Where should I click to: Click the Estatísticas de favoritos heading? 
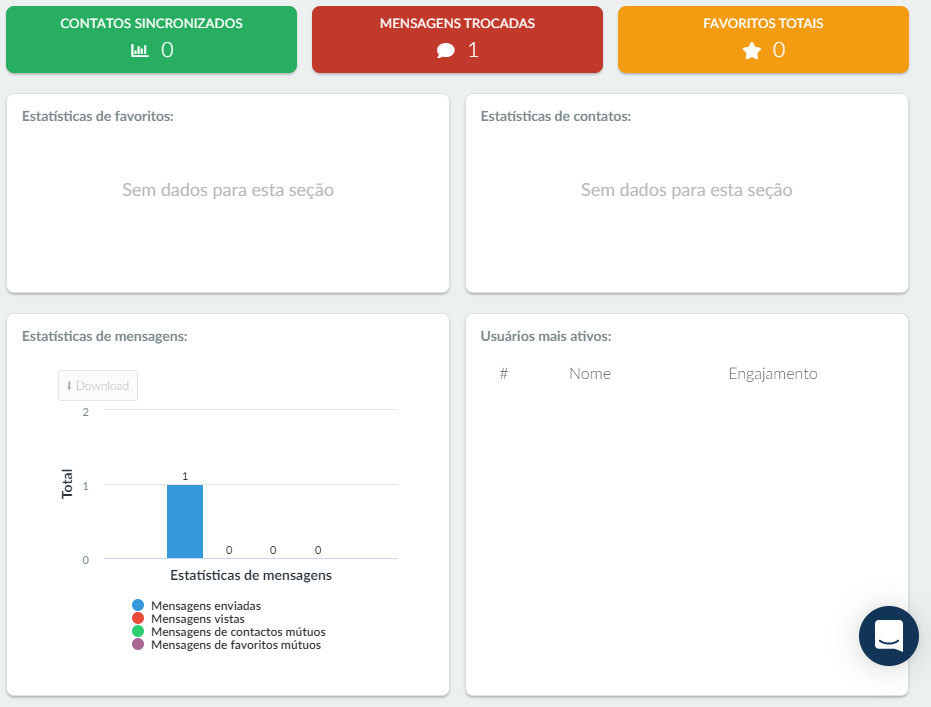(x=98, y=116)
